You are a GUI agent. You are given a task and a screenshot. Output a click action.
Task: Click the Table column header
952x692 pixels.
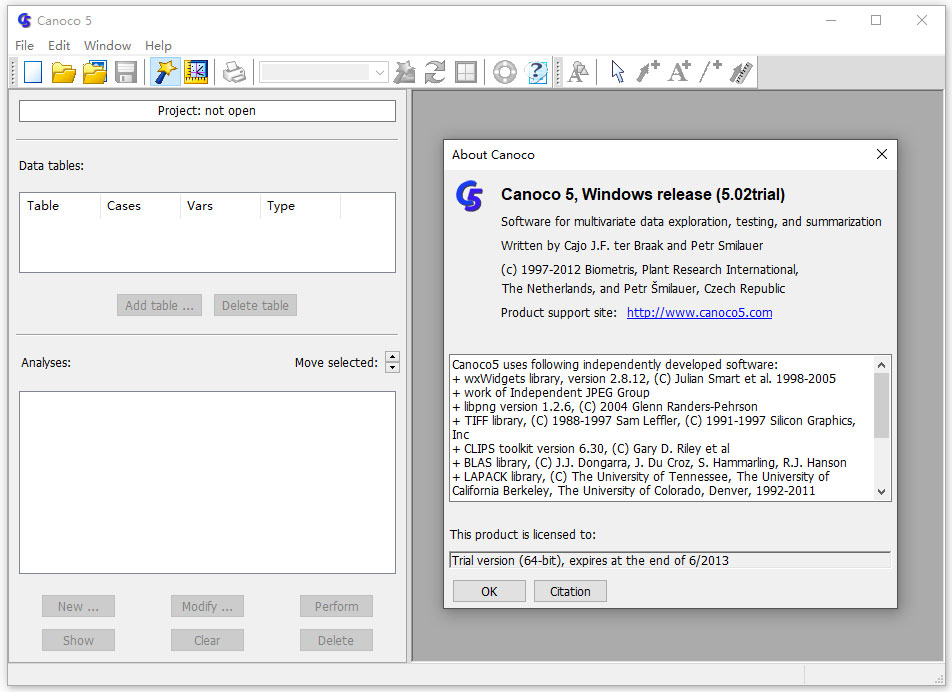[60, 206]
